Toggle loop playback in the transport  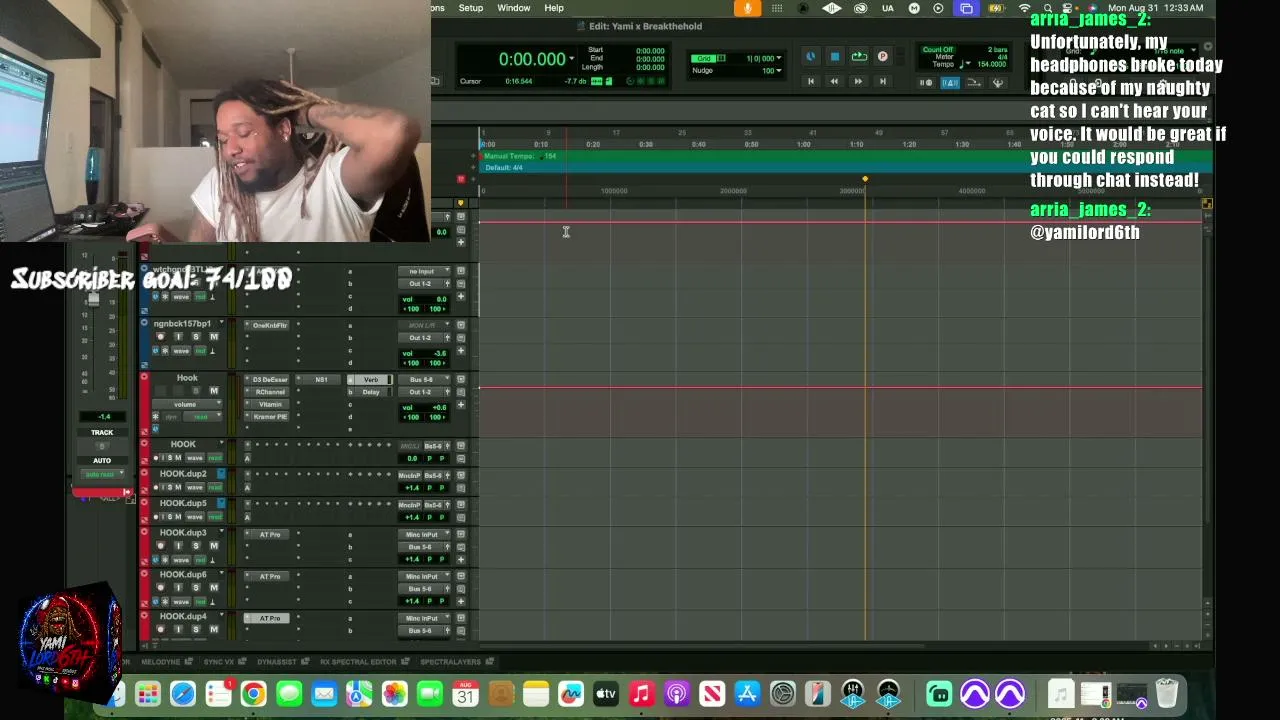[x=859, y=57]
